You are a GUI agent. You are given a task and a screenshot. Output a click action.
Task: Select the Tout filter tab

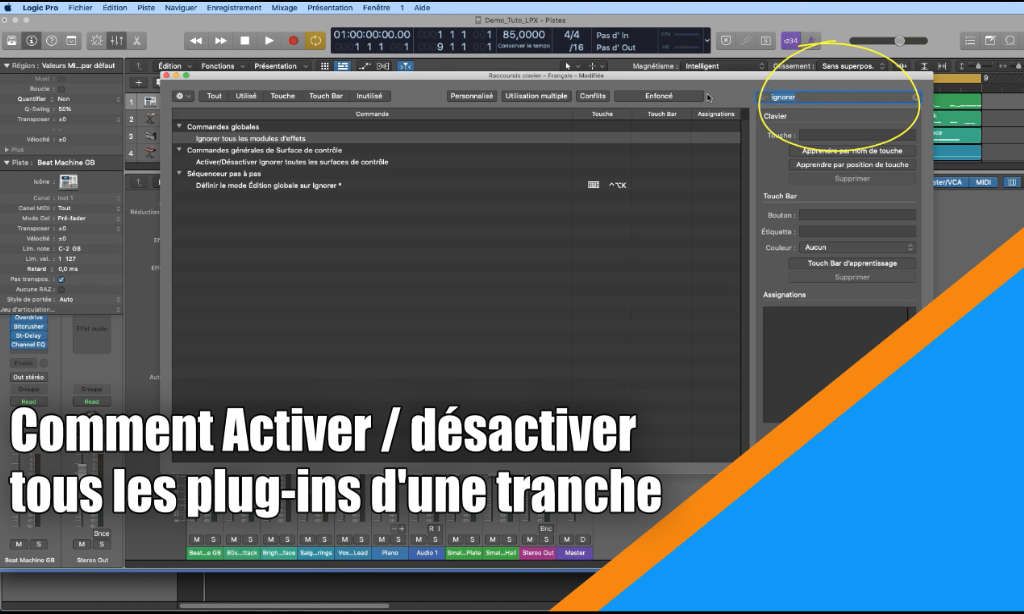coord(214,96)
